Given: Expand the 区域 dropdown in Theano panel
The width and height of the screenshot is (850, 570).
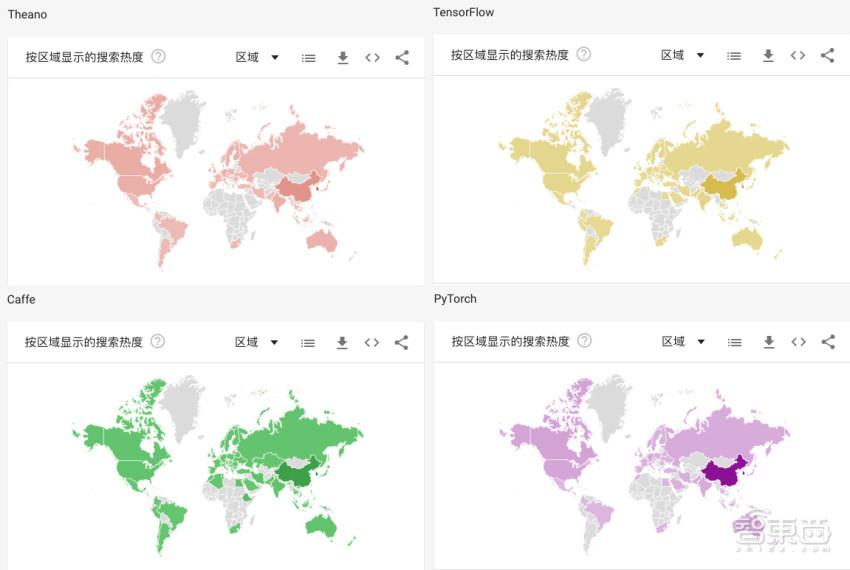Looking at the screenshot, I should pos(258,58).
